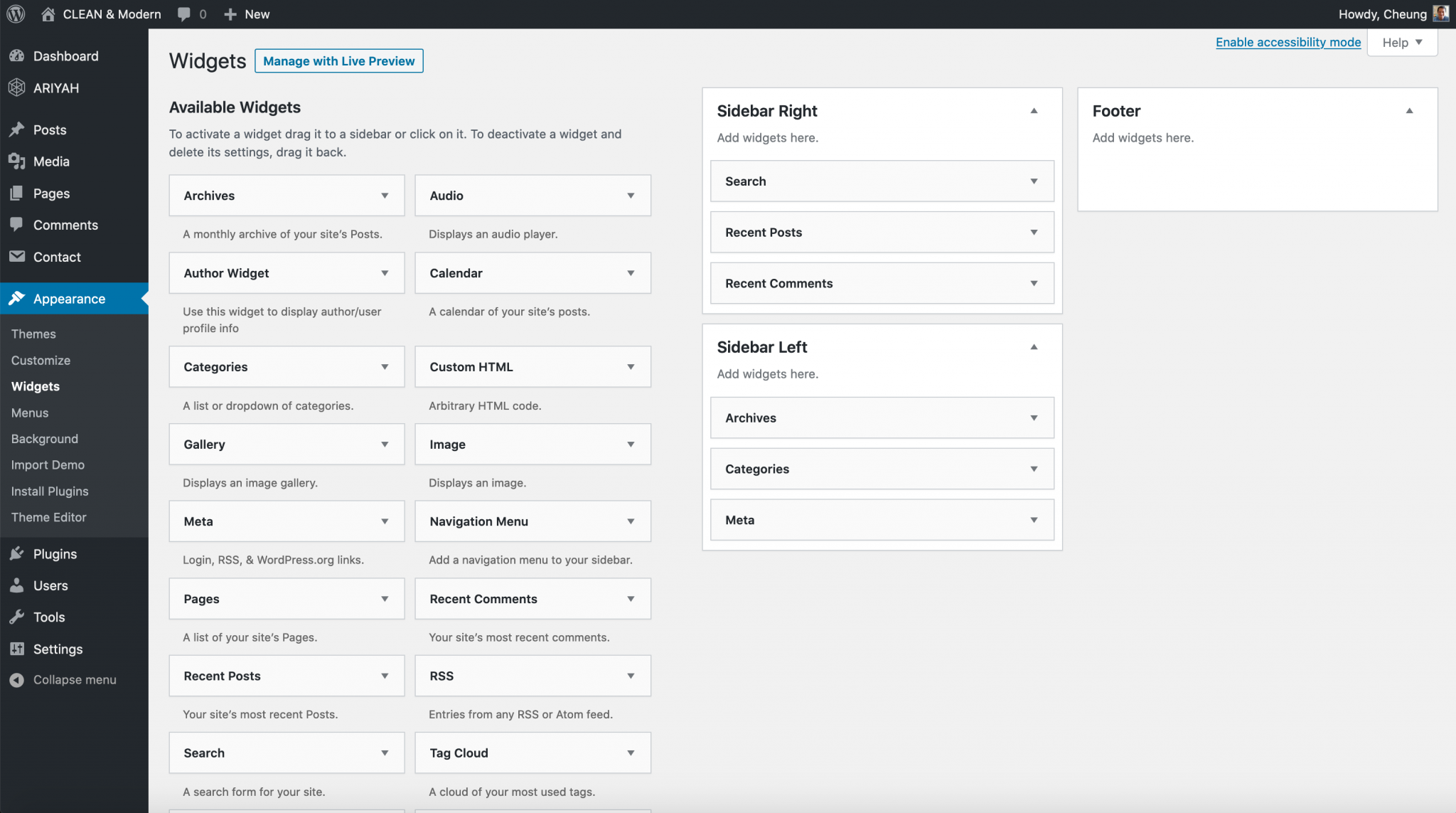Open the Appearance menu item
This screenshot has width=1456, height=813.
pos(69,298)
